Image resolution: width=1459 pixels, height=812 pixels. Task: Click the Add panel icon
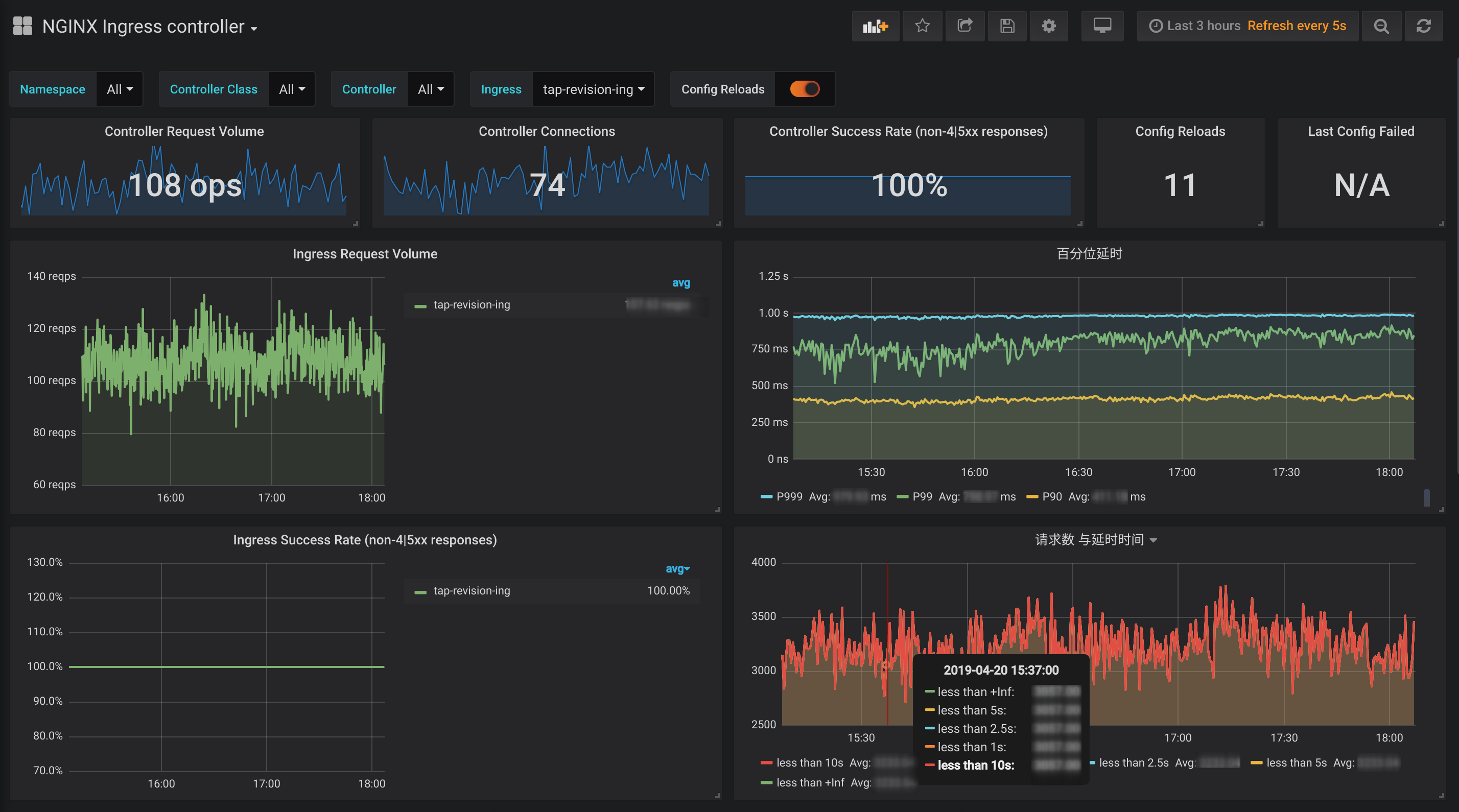pyautogui.click(x=875, y=26)
